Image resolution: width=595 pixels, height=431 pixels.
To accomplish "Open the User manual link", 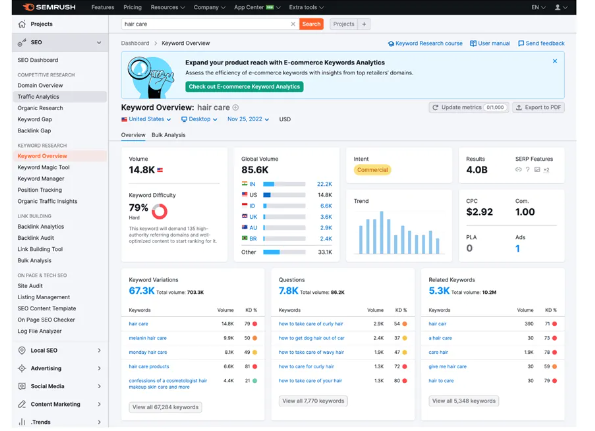I will pos(490,43).
